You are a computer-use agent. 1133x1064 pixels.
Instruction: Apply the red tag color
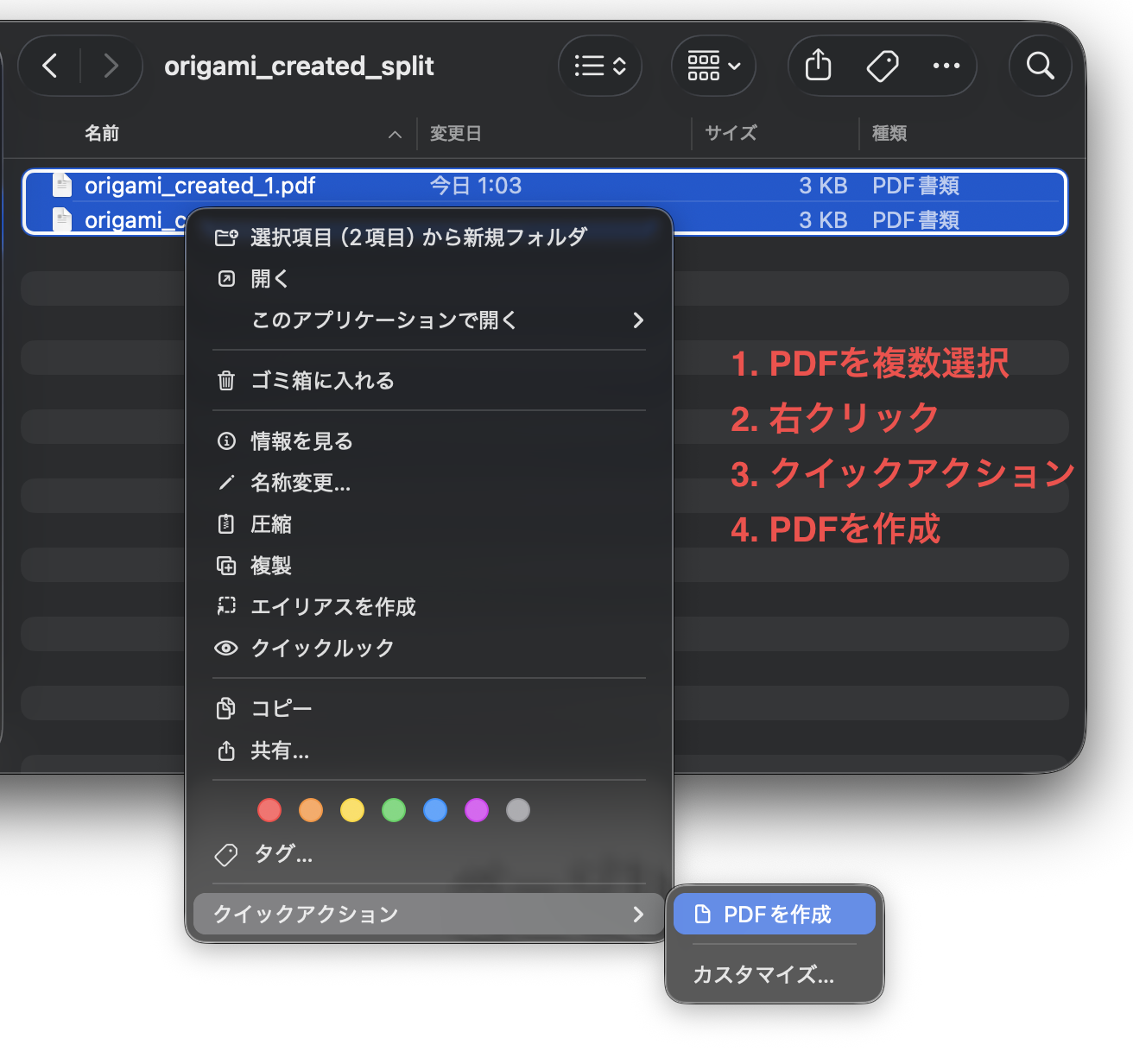click(x=269, y=810)
